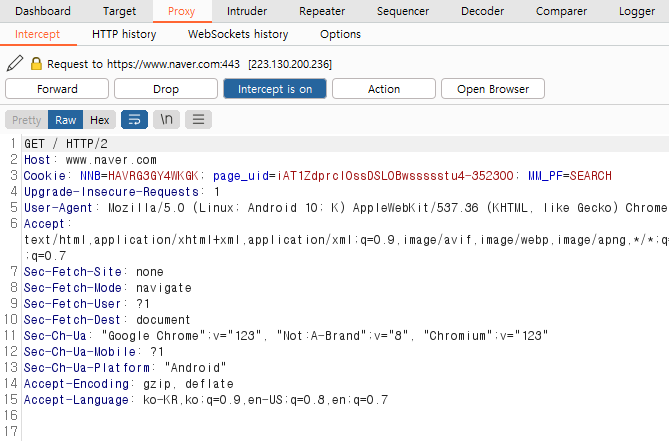Click the Mozilla/5.0 user agent value
669x441 pixels.
146,208
